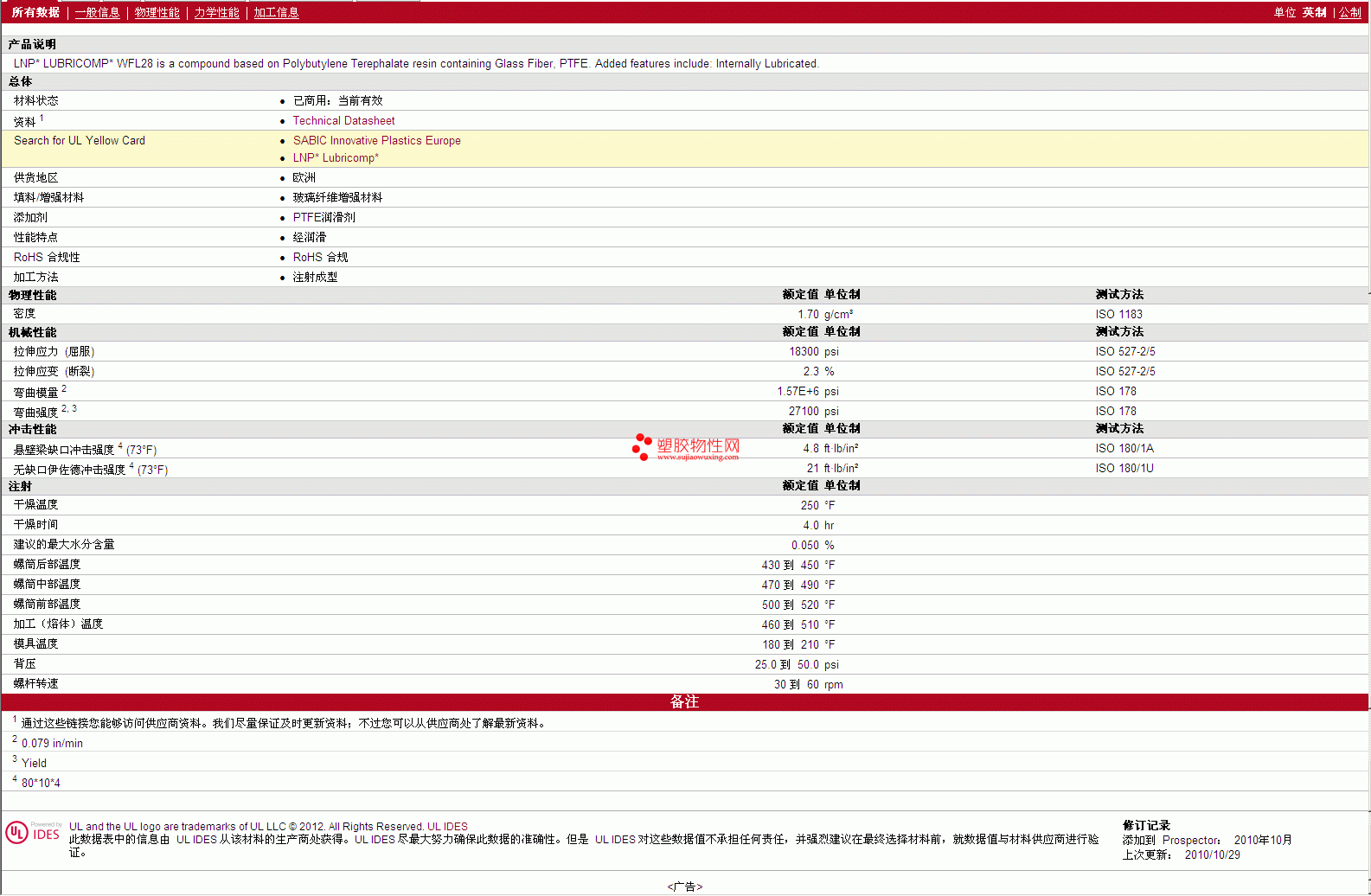Click the PTFE润滑剂 additive value
The image size is (1371, 896).
[x=324, y=218]
